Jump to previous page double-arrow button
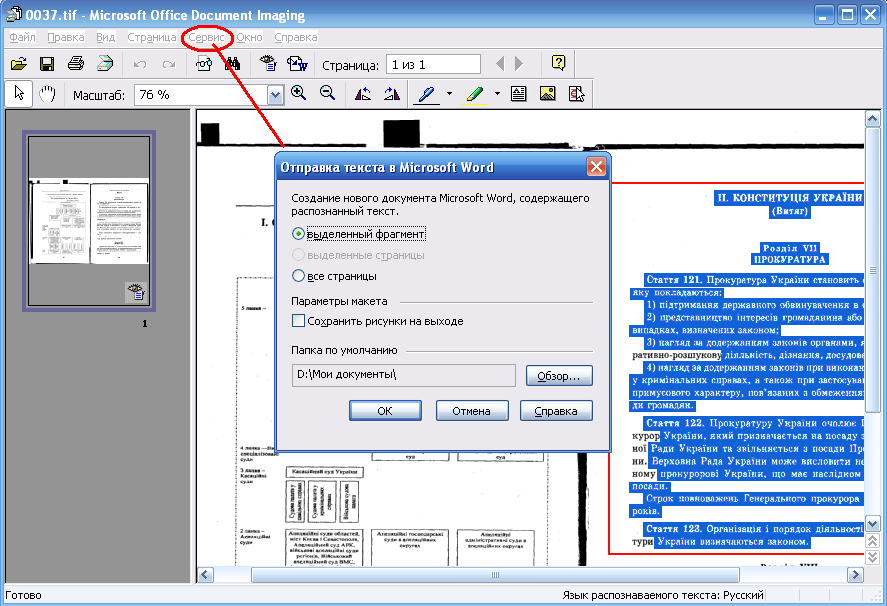This screenshot has width=887, height=606. pos(872,541)
